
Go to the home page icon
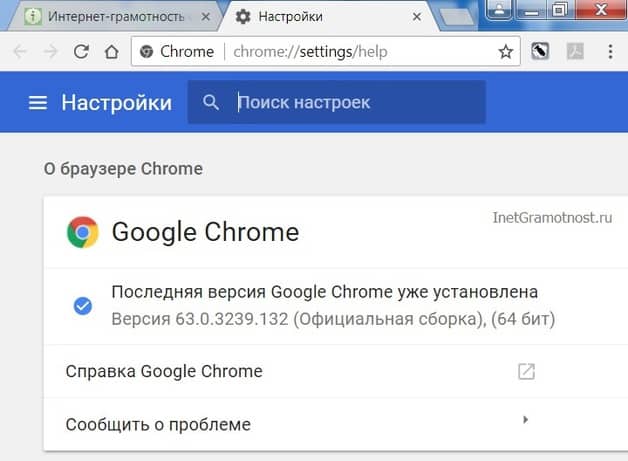(111, 52)
